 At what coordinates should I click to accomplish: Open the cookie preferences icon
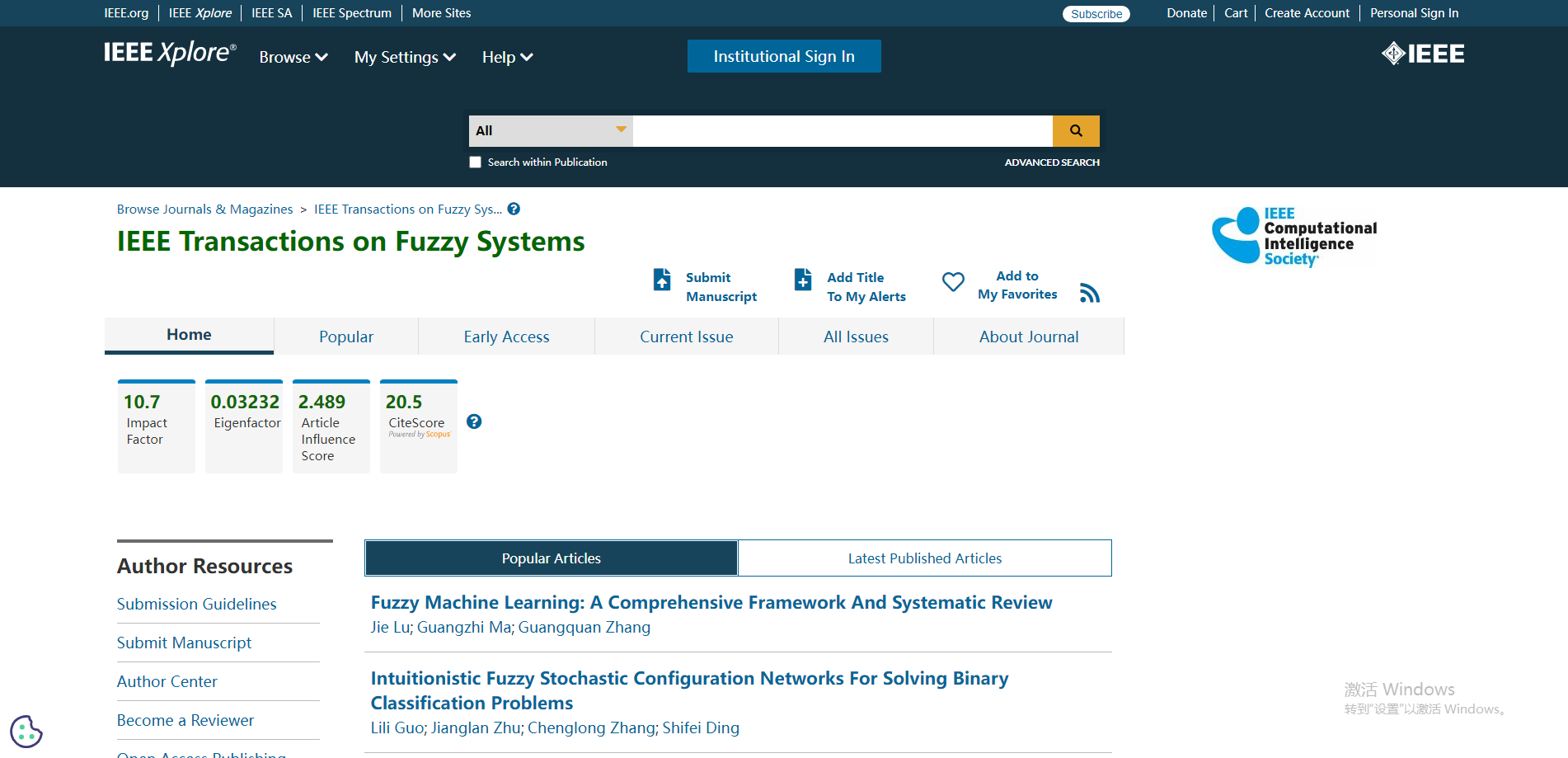(x=26, y=731)
